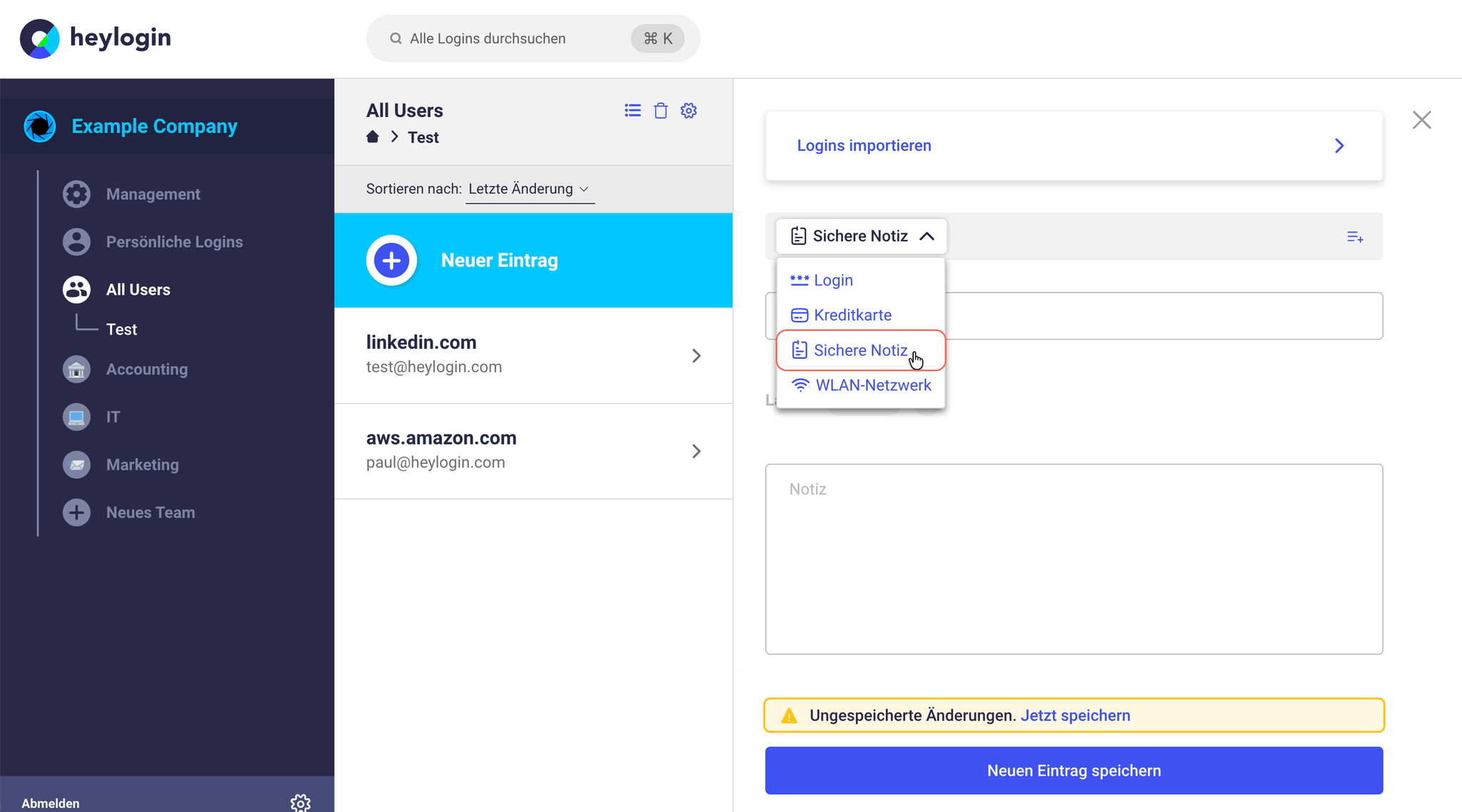Expand Logins importieren panel
Image resolution: width=1462 pixels, height=812 pixels.
pos(1074,146)
